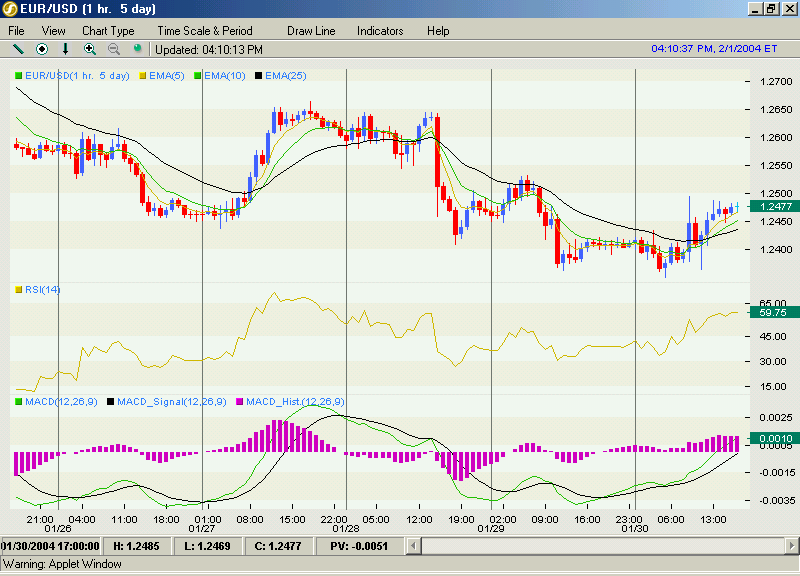Click the horizontal scrollbar left arrow

[414, 546]
